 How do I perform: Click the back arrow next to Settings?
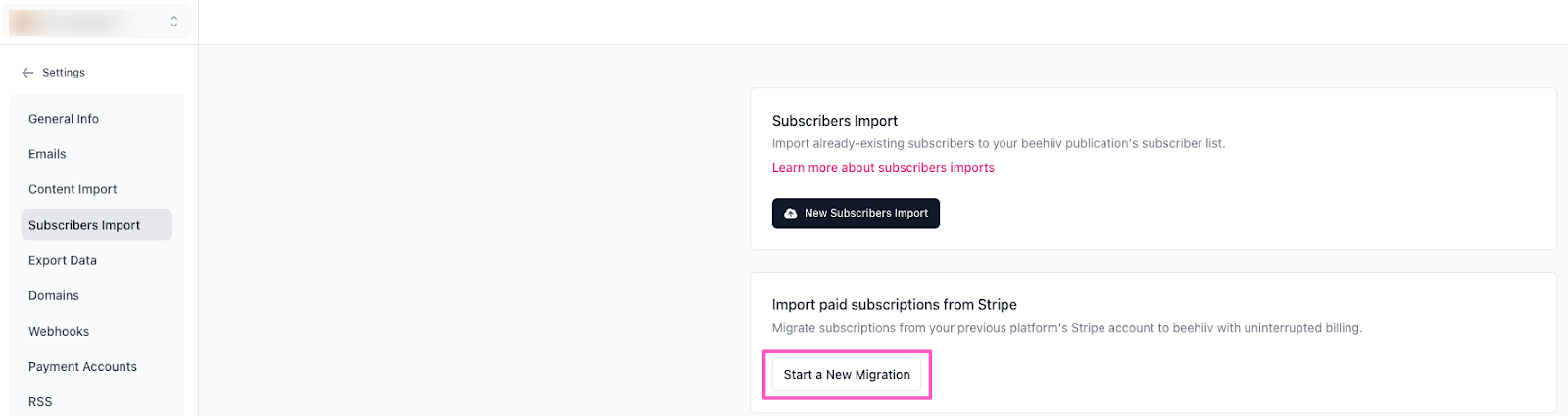tap(27, 73)
